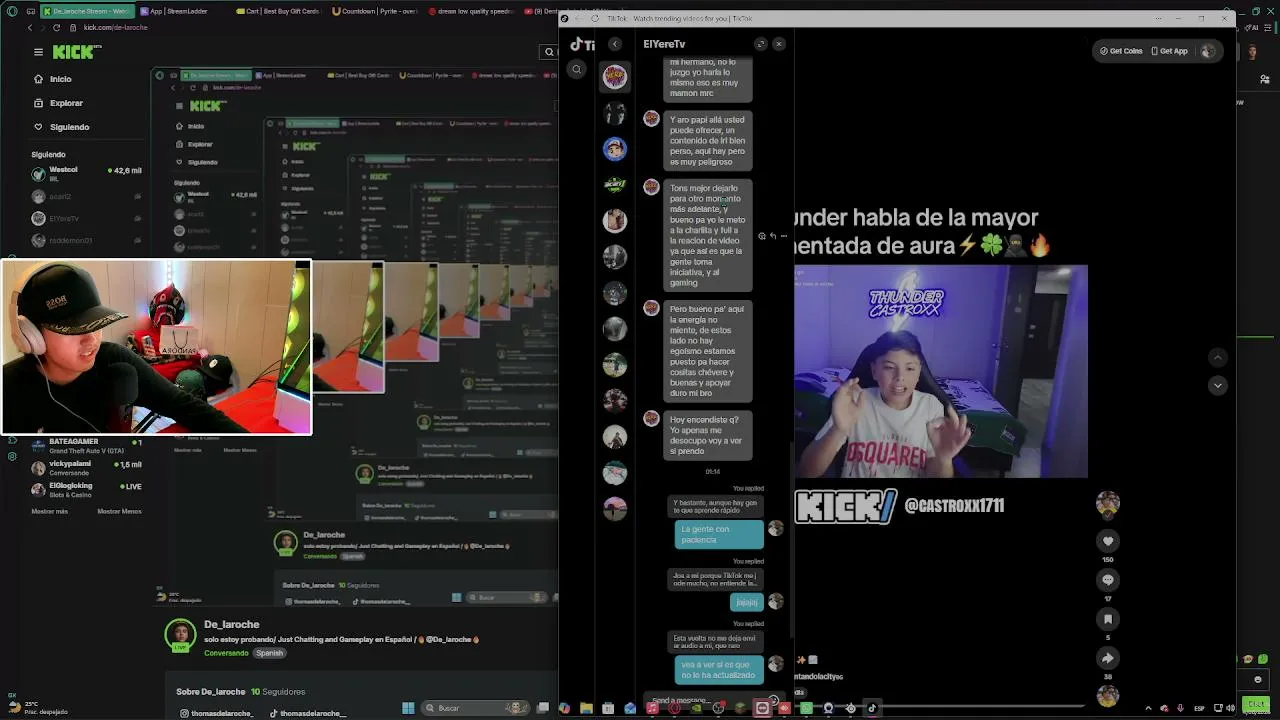Click the green Kick logo
The image size is (1280, 720).
coord(77,52)
